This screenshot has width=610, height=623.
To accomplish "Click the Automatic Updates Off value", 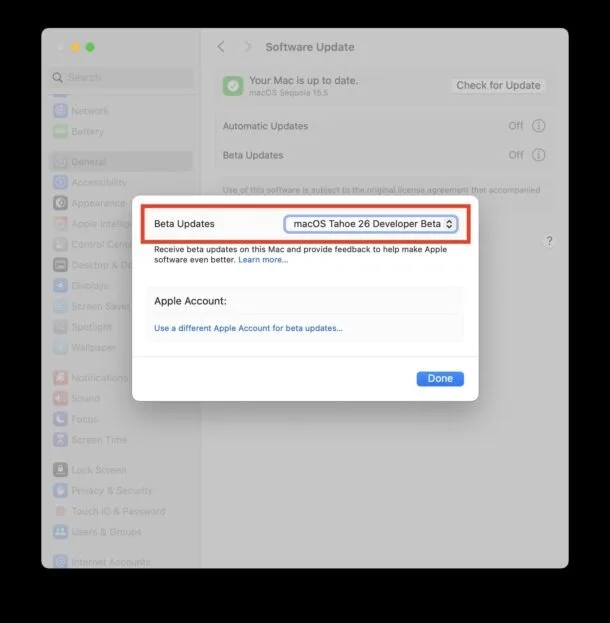I will tap(516, 126).
